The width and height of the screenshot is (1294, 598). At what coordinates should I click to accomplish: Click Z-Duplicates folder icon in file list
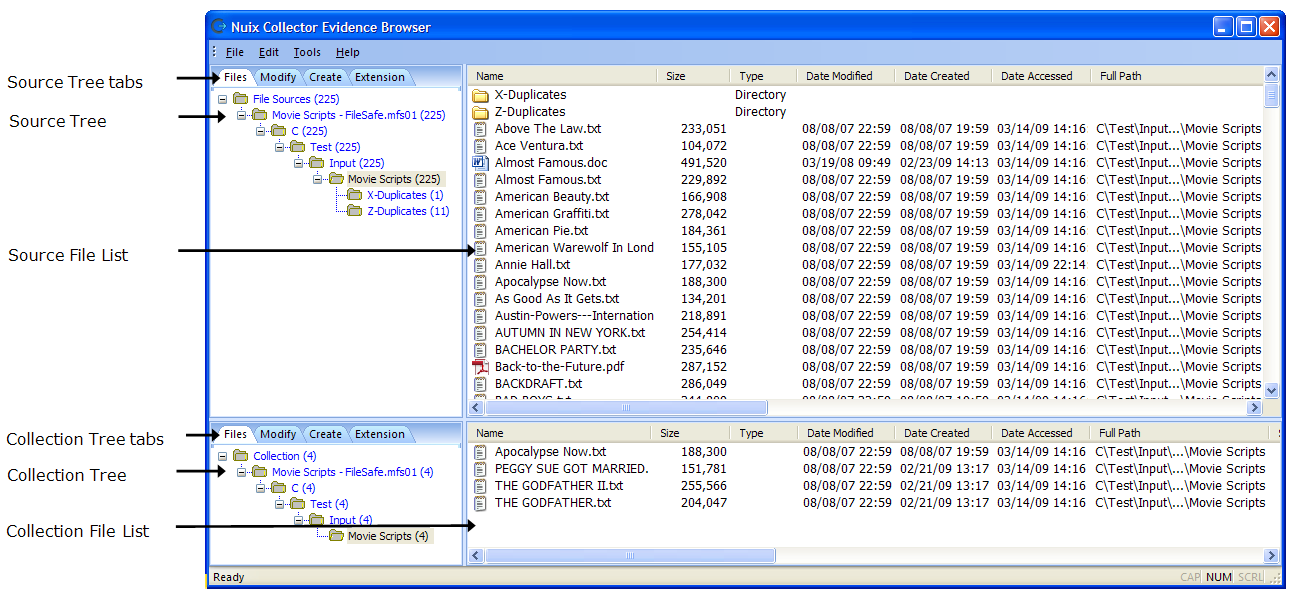480,112
